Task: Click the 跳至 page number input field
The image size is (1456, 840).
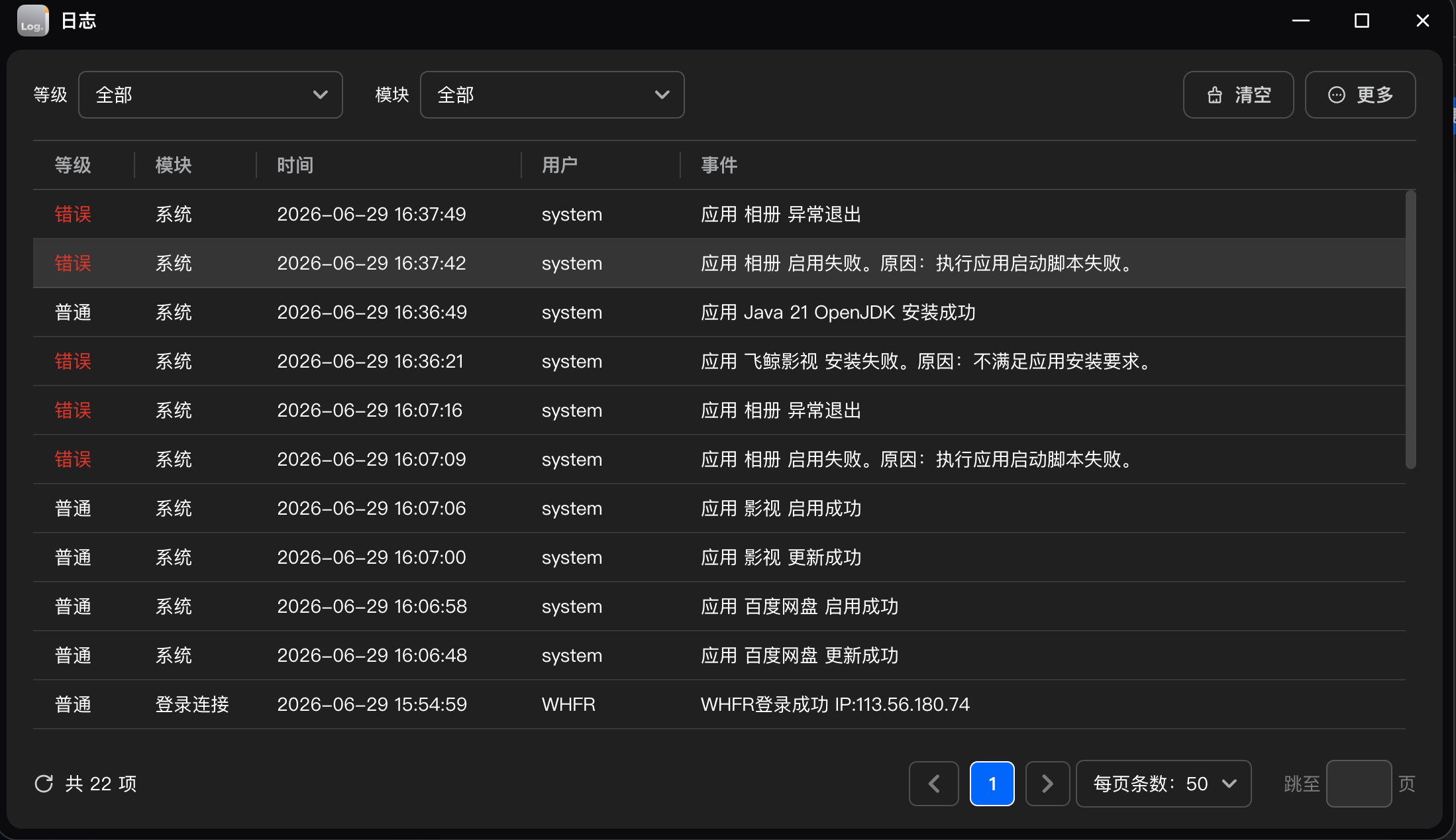Action: click(x=1359, y=784)
